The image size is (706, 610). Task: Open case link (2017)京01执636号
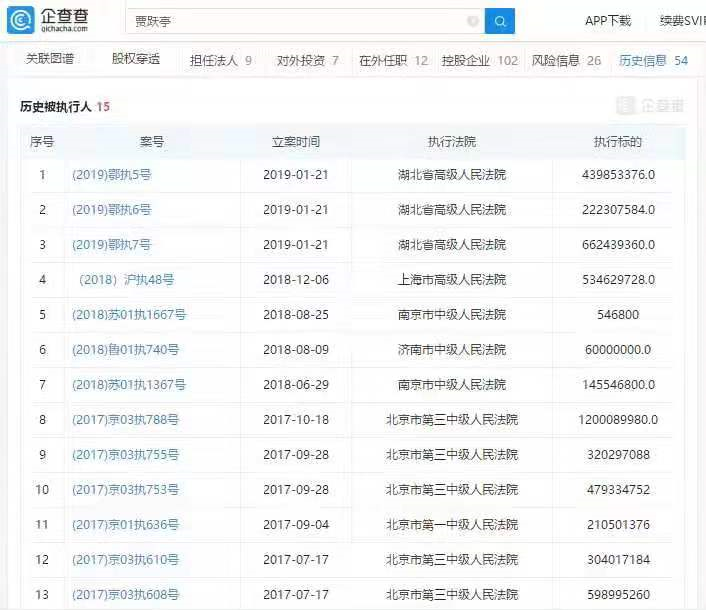pyautogui.click(x=126, y=525)
